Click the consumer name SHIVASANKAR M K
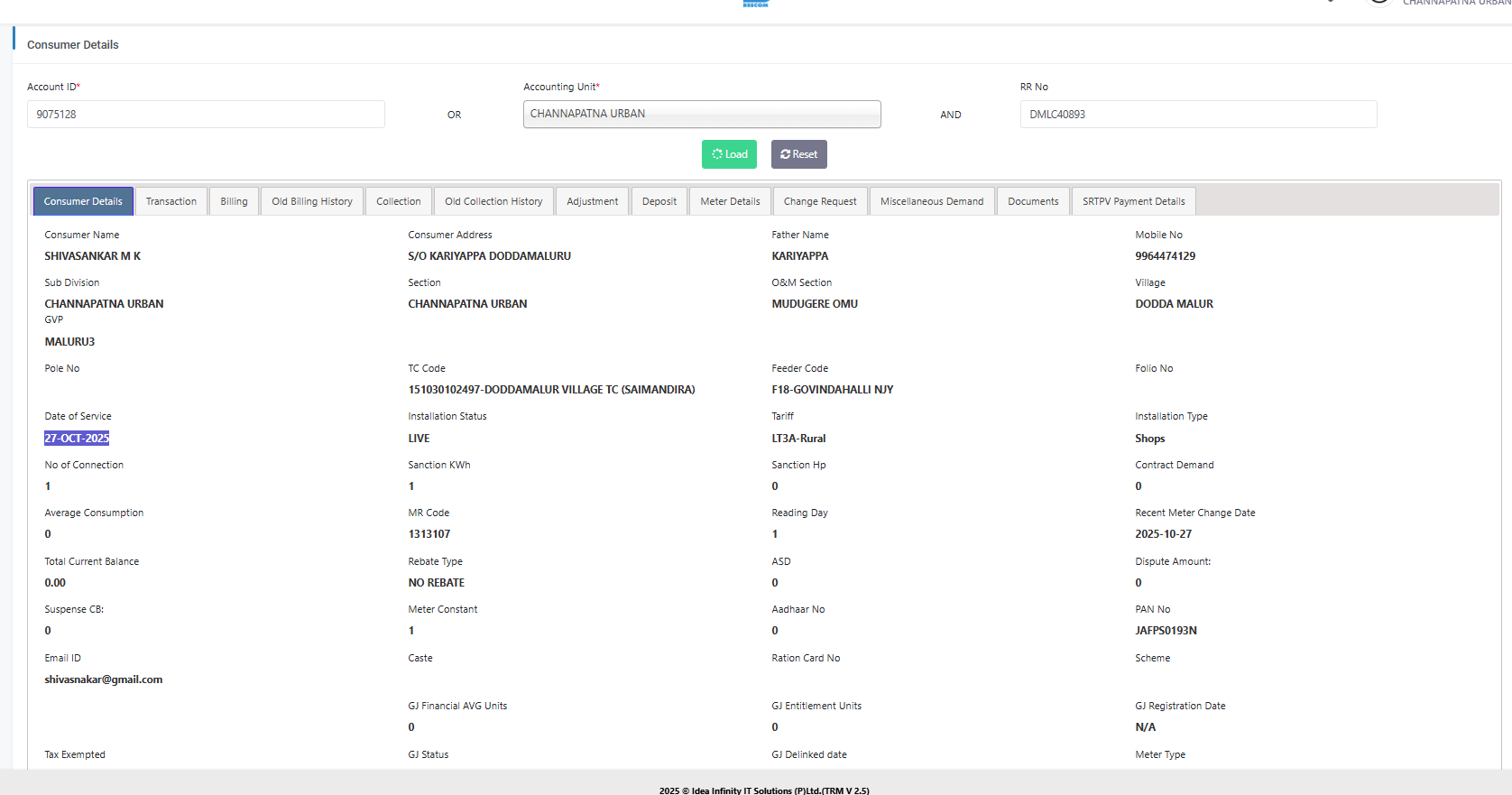Image resolution: width=1512 pixels, height=795 pixels. pos(93,256)
